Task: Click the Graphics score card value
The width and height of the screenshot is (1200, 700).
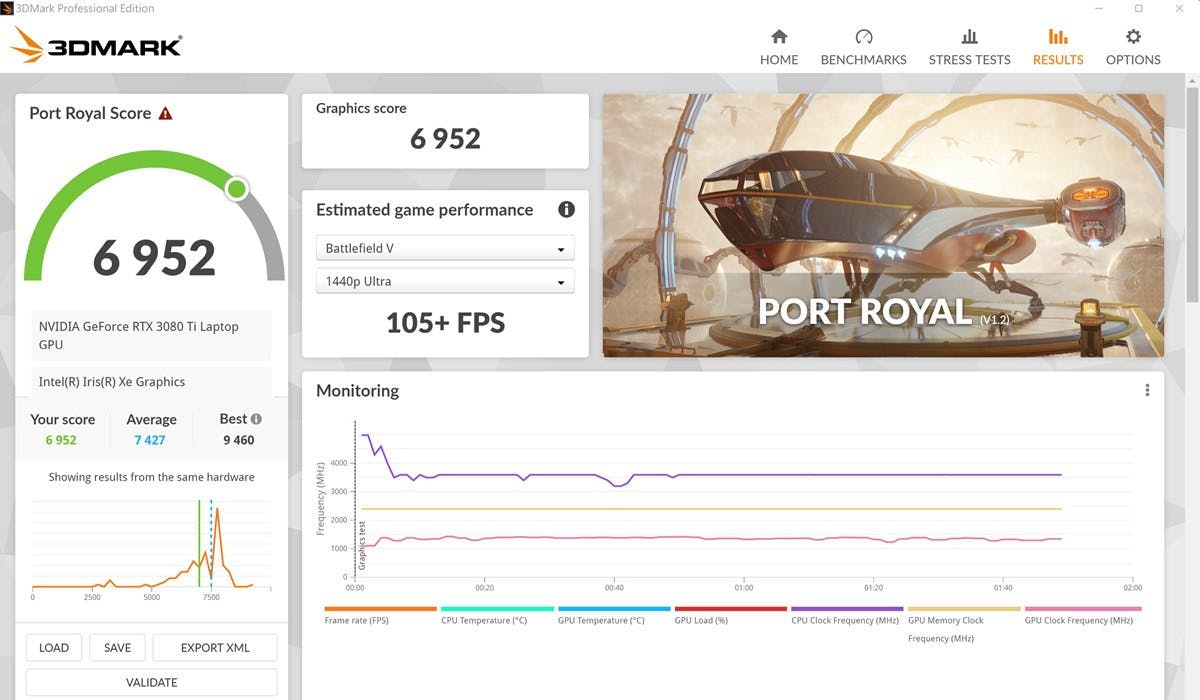Action: (x=445, y=138)
